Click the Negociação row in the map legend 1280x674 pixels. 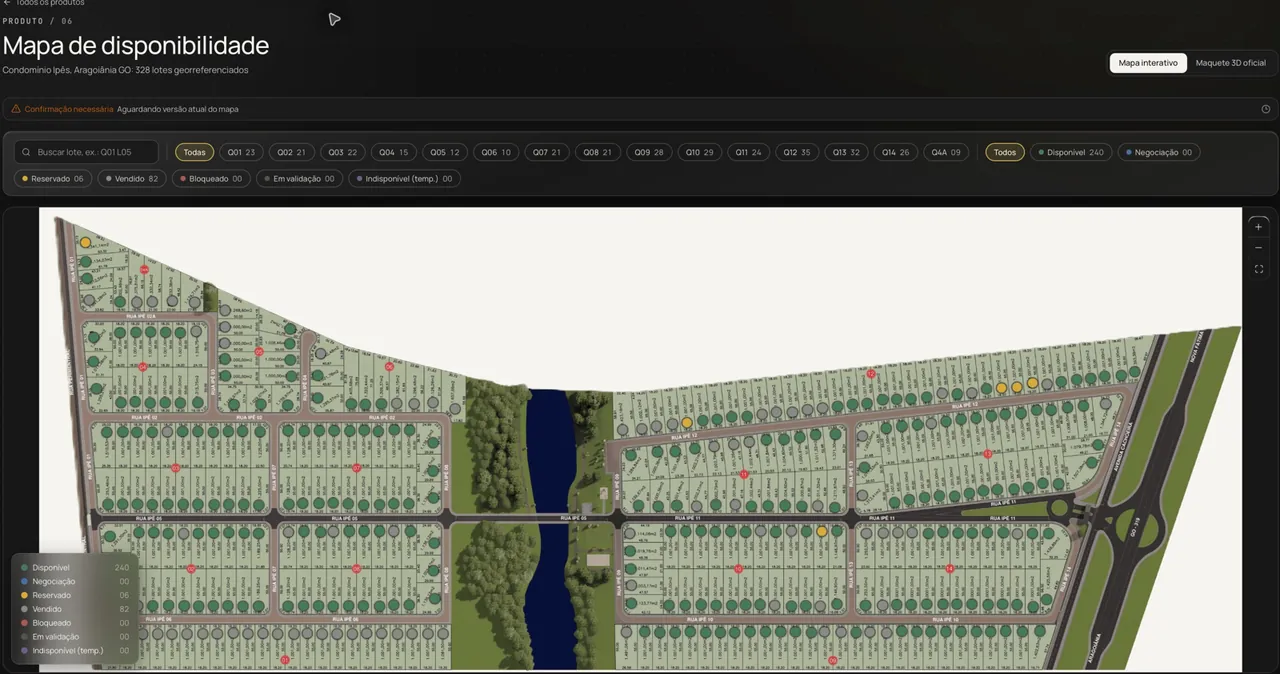coord(75,581)
